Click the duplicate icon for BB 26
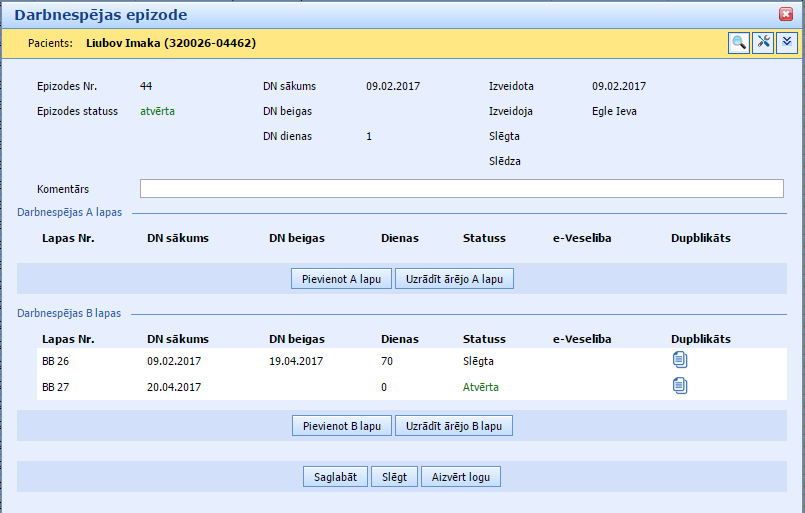Screen dimensions: 805x513 coord(680,360)
